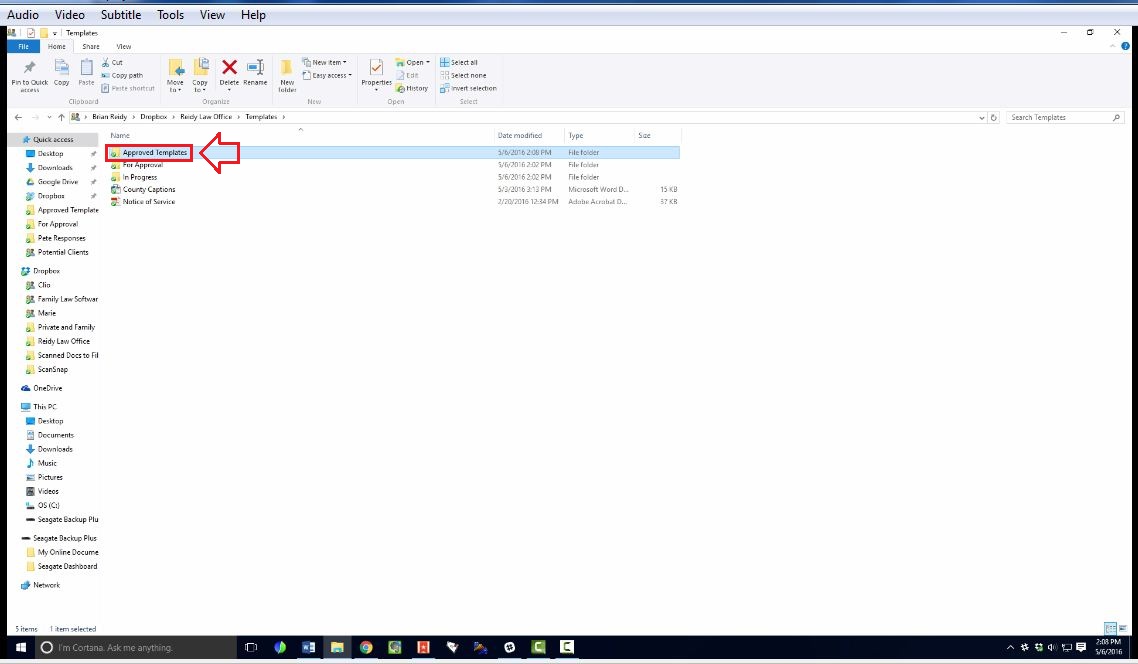The width and height of the screenshot is (1138, 664).
Task: Cut the selected item using Cut
Action: pyautogui.click(x=112, y=62)
